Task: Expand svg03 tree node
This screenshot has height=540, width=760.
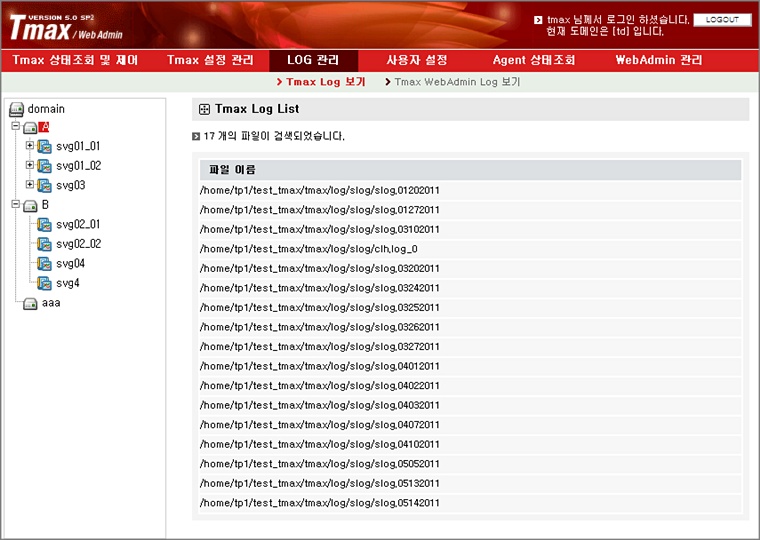Action: pos(30,184)
